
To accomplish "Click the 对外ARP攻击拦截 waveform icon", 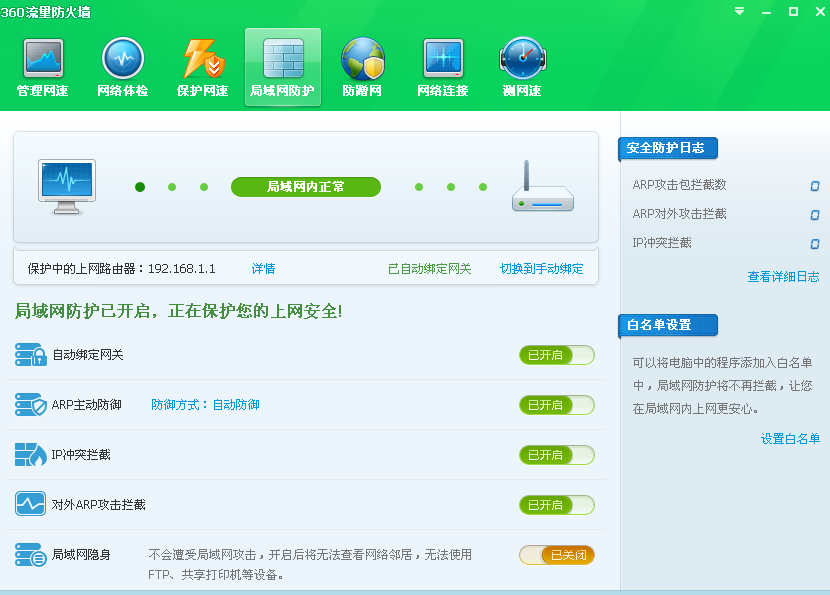I will click(31, 504).
